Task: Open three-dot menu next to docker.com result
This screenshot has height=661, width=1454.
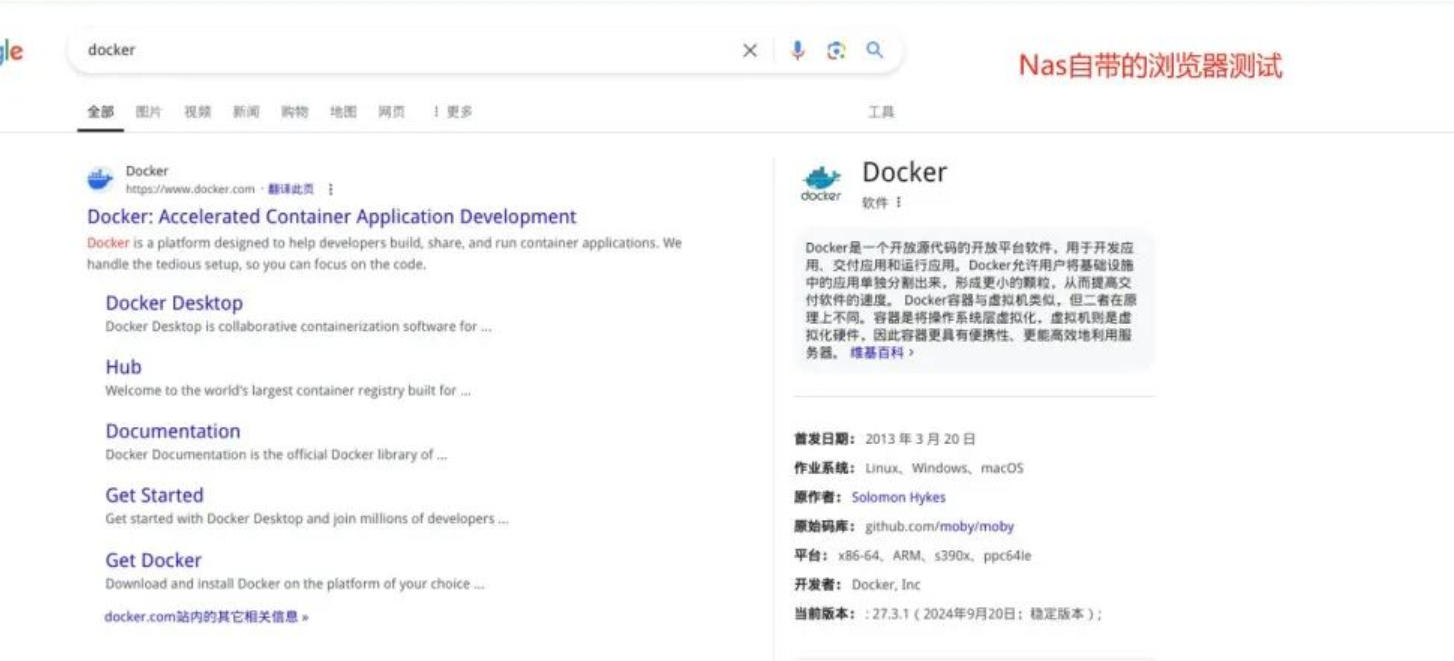Action: tap(331, 189)
